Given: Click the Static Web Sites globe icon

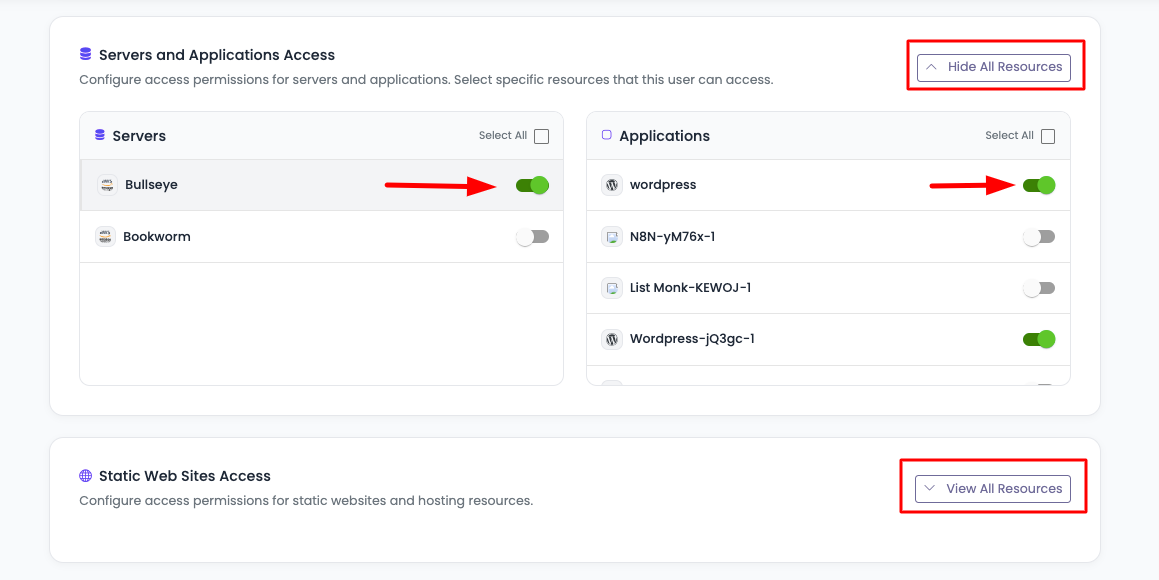Looking at the screenshot, I should tap(86, 476).
